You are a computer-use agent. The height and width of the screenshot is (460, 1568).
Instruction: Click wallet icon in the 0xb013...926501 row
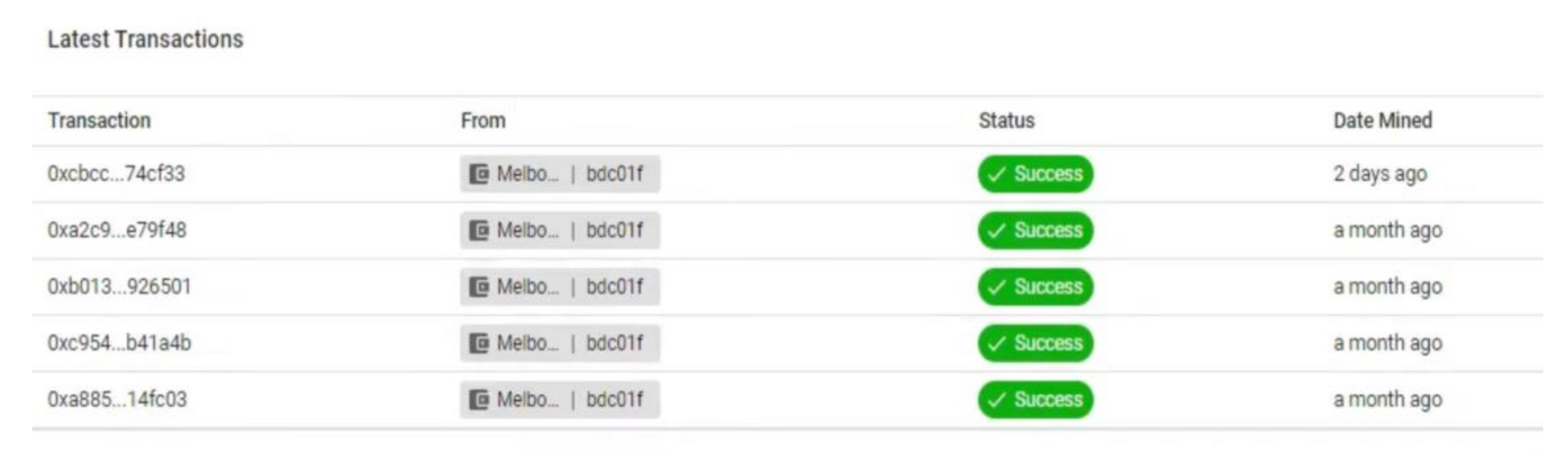click(x=479, y=287)
